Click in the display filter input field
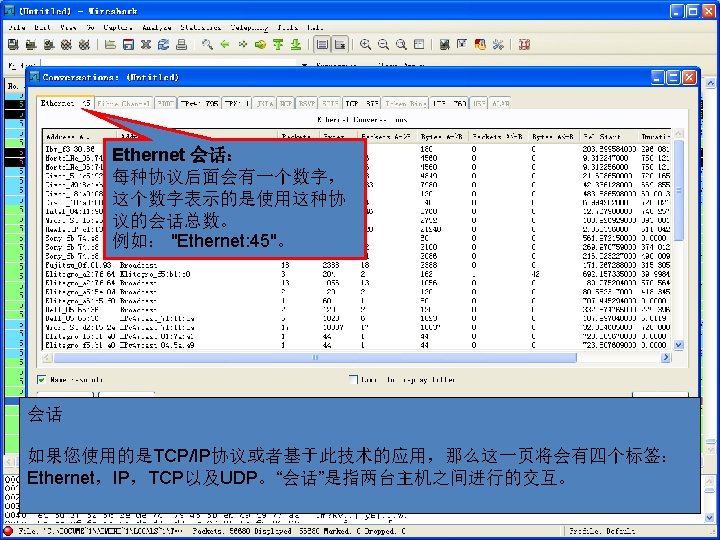Viewport: 720px width, 540px height. pyautogui.click(x=170, y=64)
